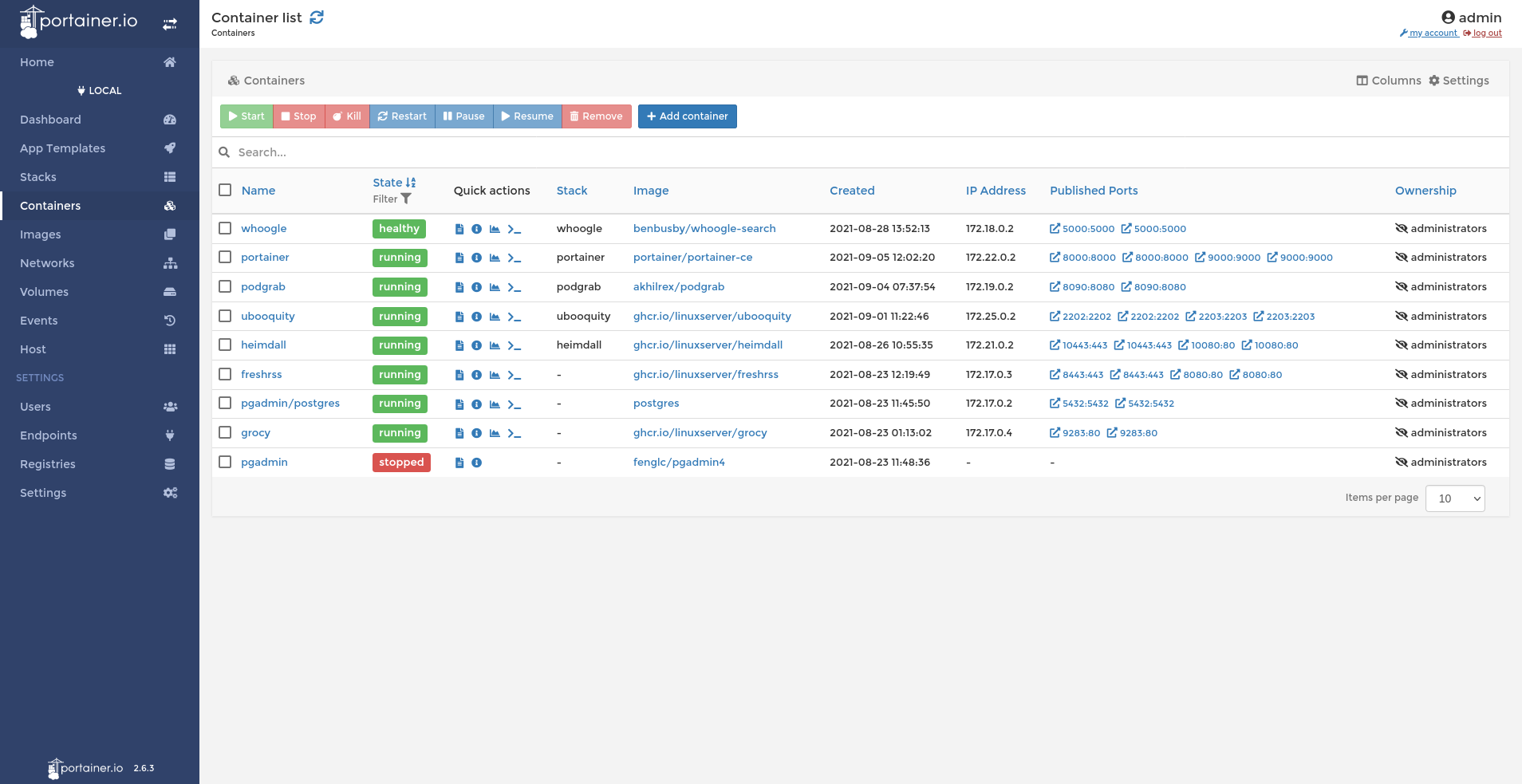Click the Images clone icon
The height and width of the screenshot is (784, 1522).
click(170, 234)
